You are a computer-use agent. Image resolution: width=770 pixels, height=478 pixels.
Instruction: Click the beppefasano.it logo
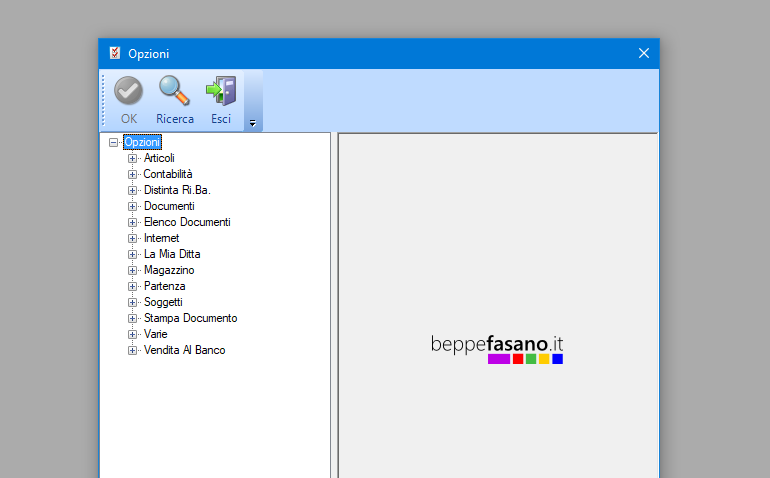tap(497, 347)
